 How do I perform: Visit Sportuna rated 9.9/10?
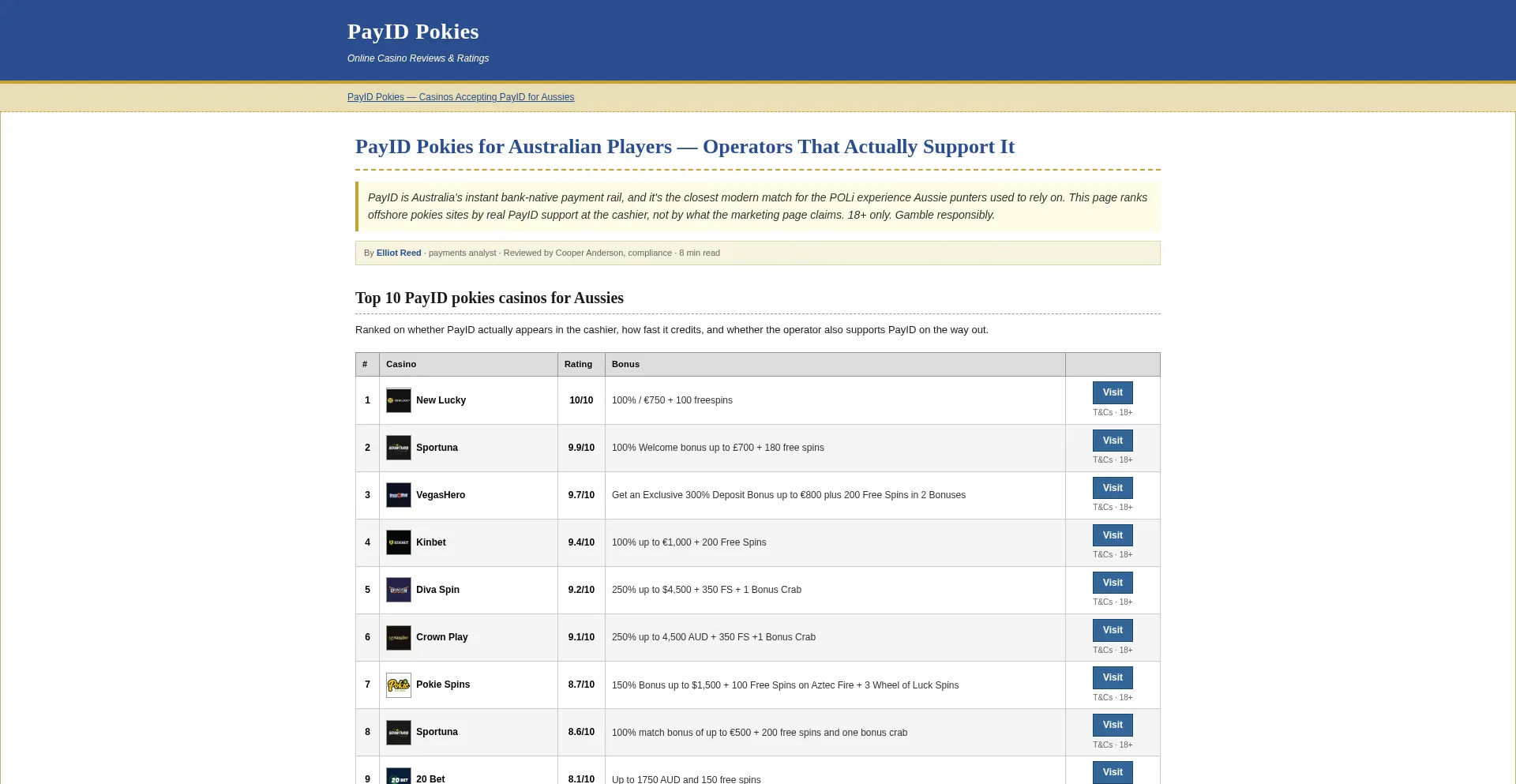(1113, 441)
